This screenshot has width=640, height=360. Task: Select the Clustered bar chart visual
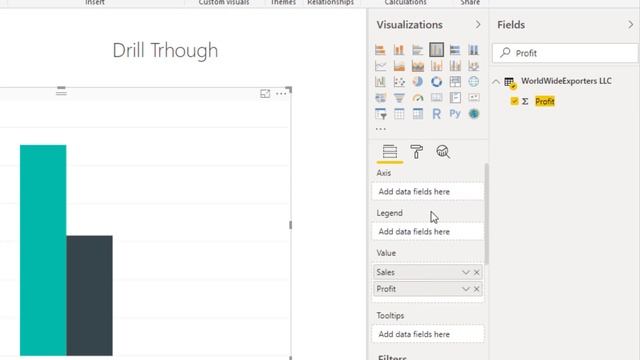[418, 50]
